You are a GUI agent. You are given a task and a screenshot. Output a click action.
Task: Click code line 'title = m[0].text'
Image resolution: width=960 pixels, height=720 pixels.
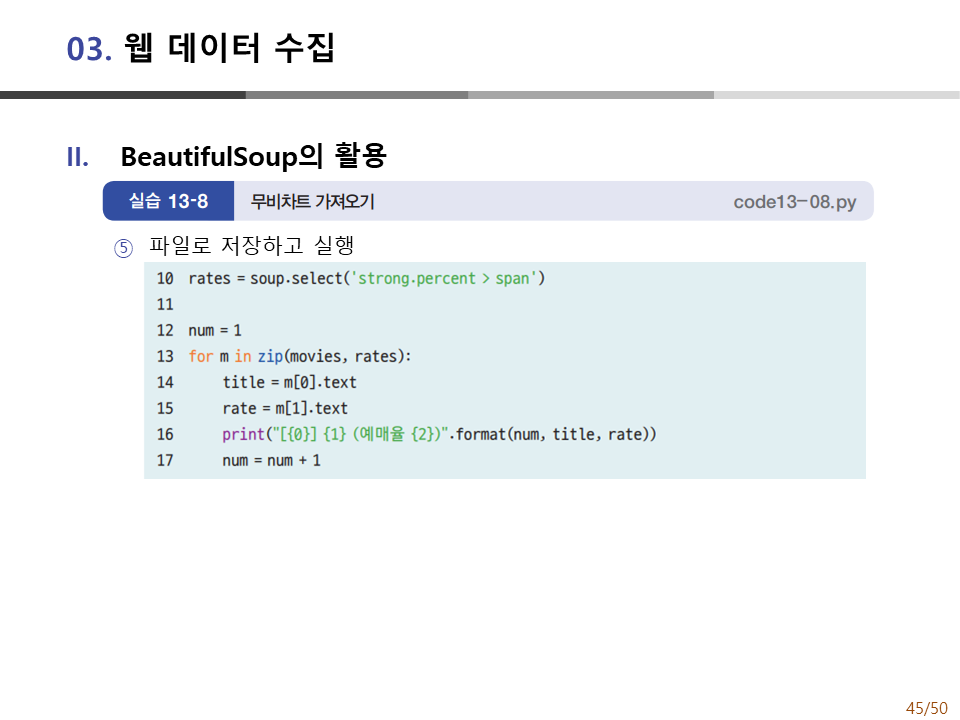click(x=289, y=383)
